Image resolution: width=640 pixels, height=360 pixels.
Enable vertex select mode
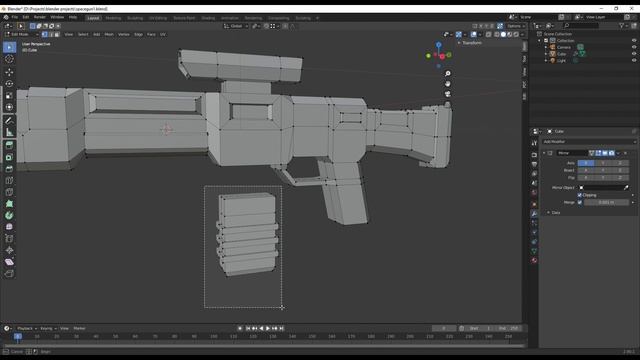[44, 35]
